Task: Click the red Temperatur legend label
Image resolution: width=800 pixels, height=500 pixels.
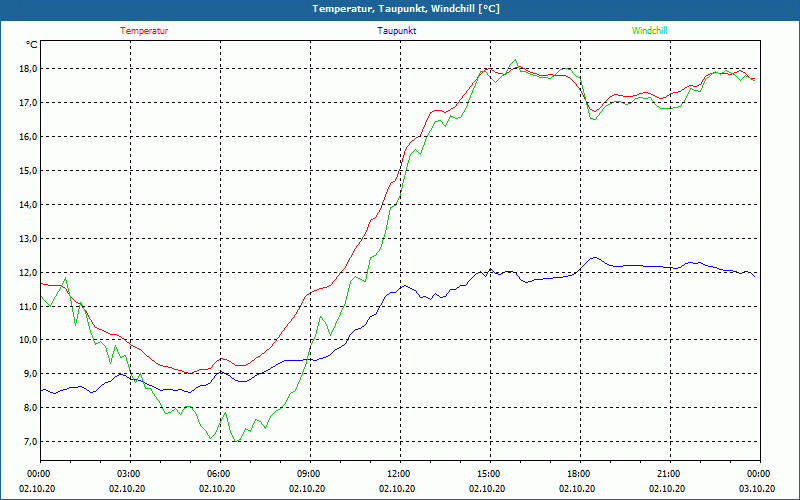Action: pos(144,31)
